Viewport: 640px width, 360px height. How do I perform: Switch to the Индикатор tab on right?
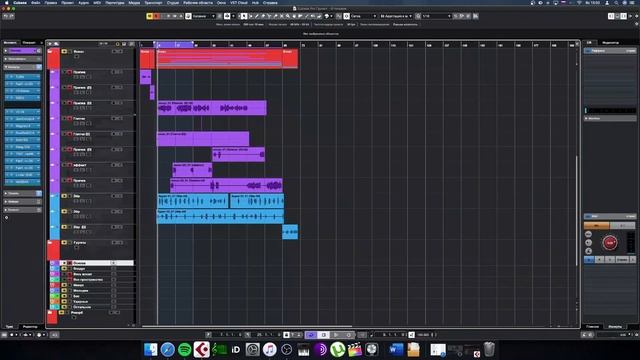pos(610,42)
